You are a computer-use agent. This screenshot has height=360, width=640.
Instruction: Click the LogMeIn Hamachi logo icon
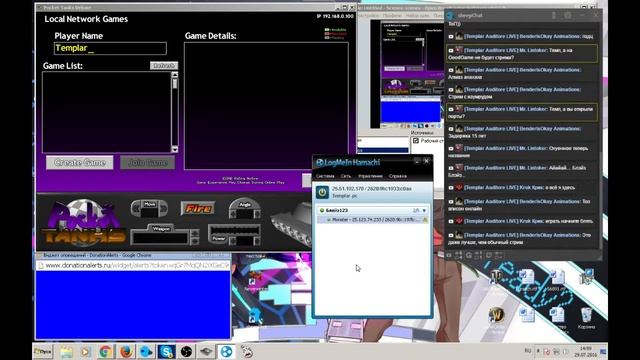(x=320, y=162)
